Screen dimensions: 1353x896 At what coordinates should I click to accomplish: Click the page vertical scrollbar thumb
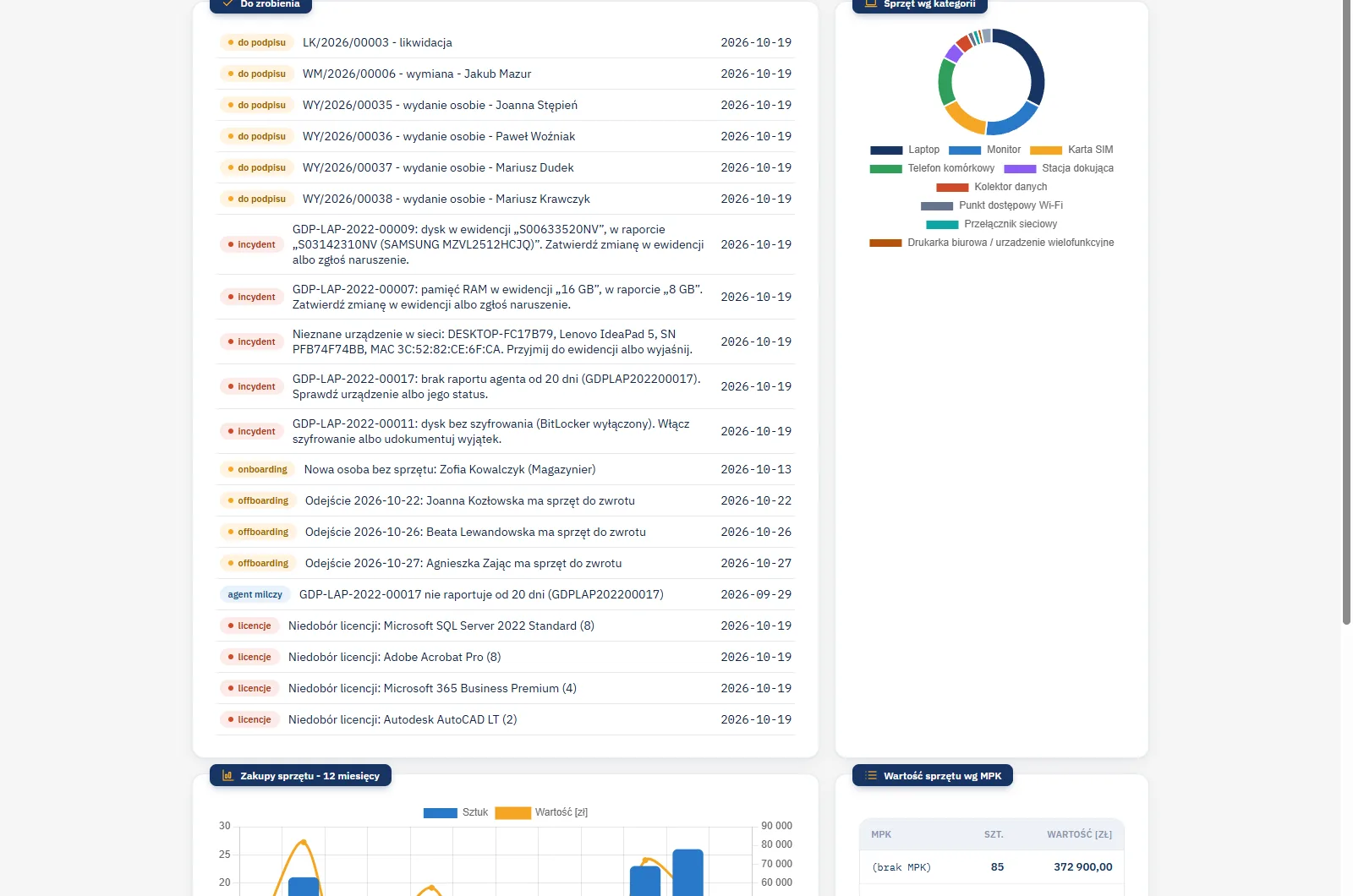1346,311
